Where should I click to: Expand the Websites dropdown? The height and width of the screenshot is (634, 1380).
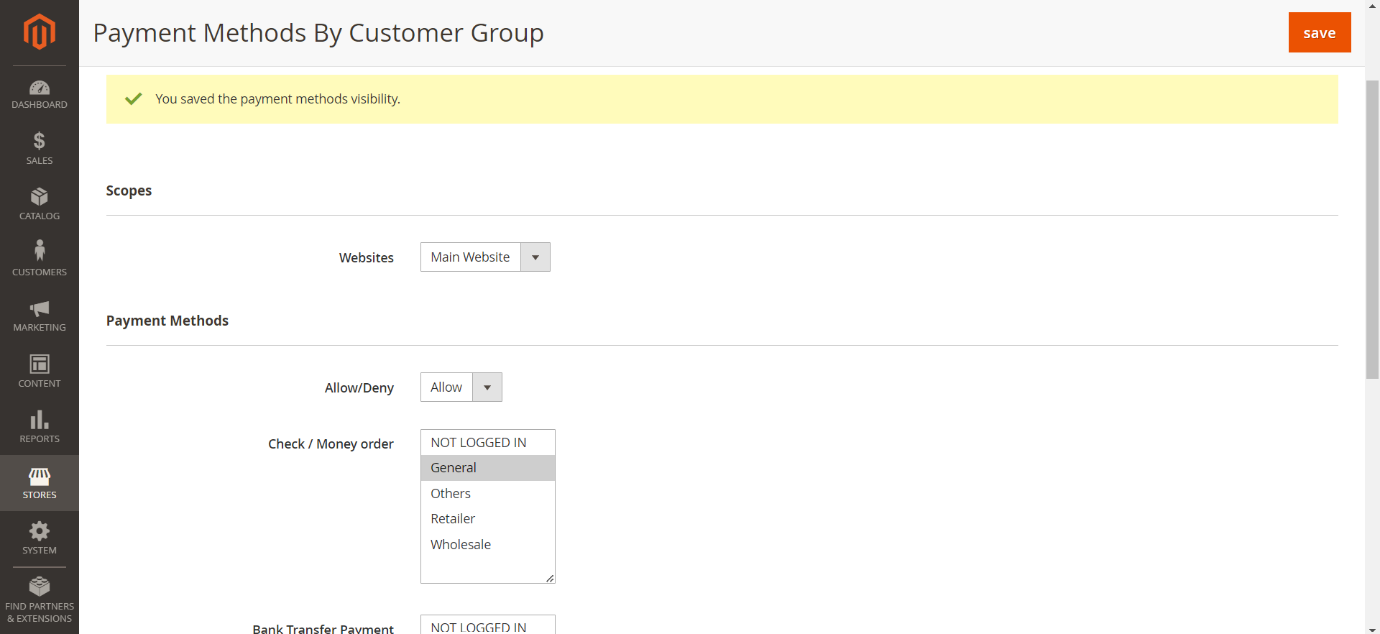485,257
